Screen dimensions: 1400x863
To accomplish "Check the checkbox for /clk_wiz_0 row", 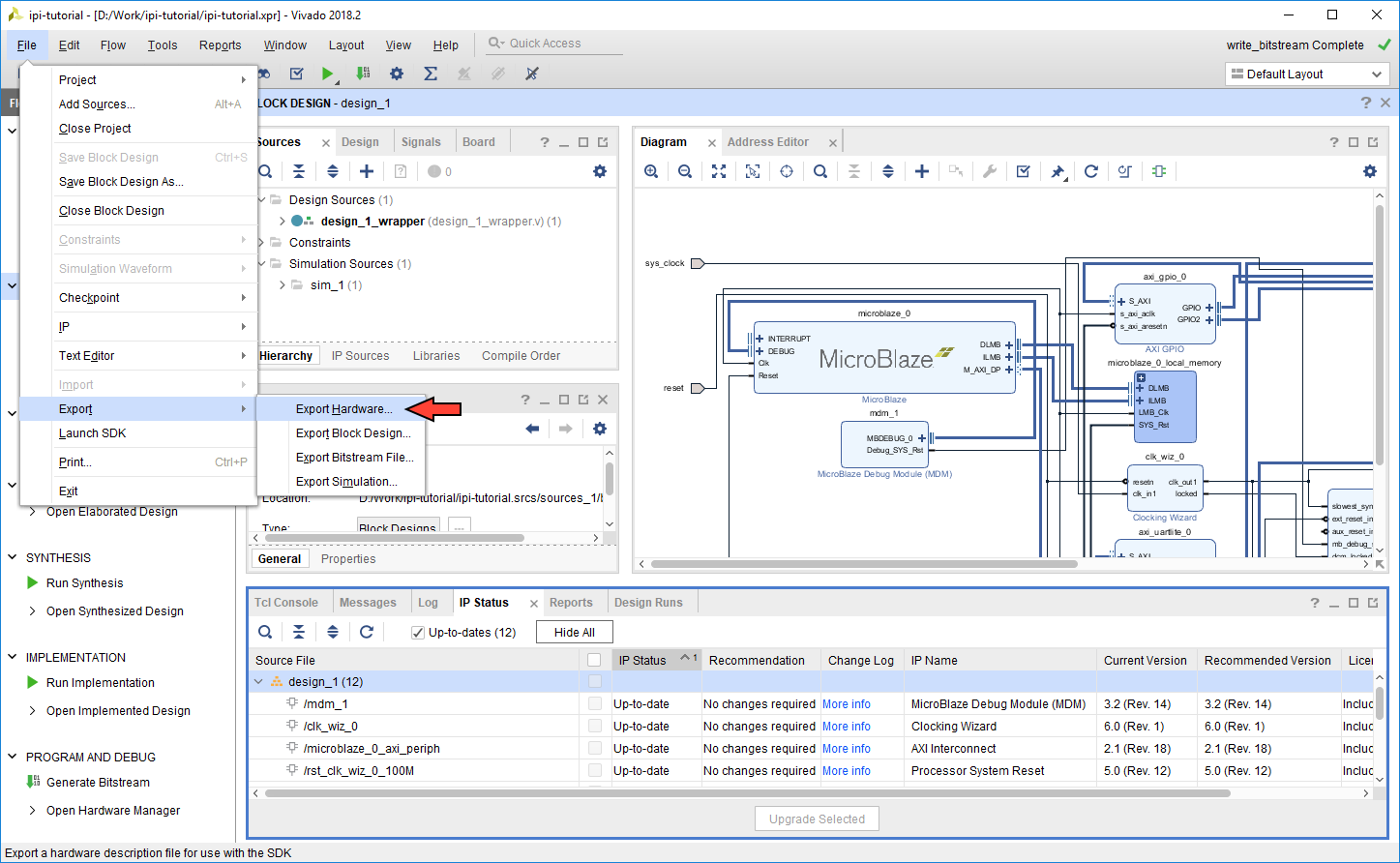I will coord(595,727).
